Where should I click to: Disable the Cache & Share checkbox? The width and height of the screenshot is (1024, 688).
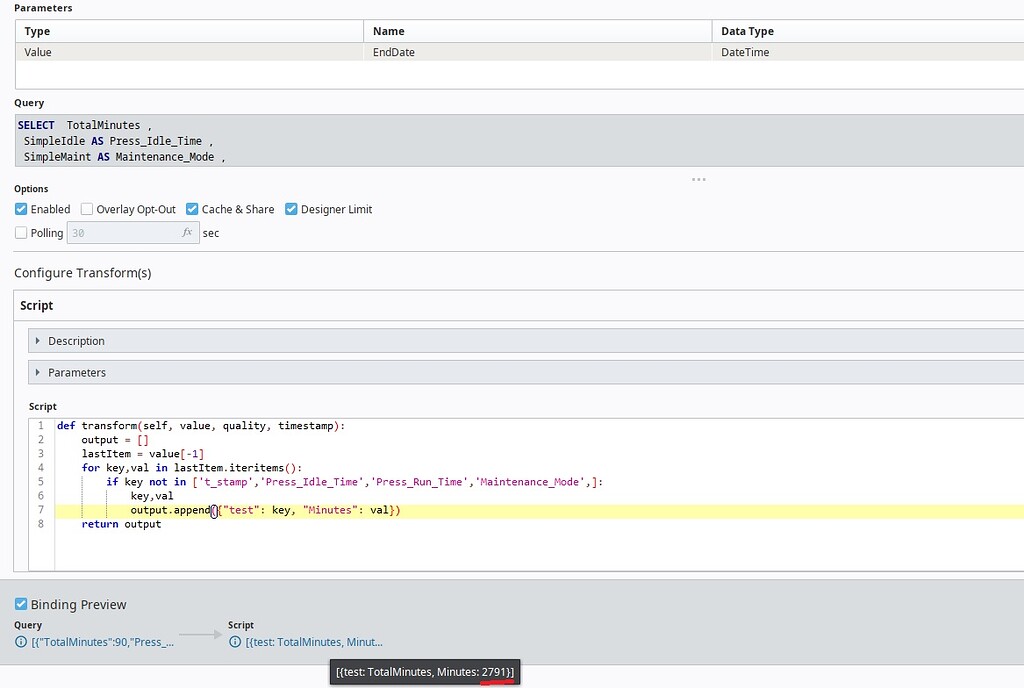coord(190,209)
